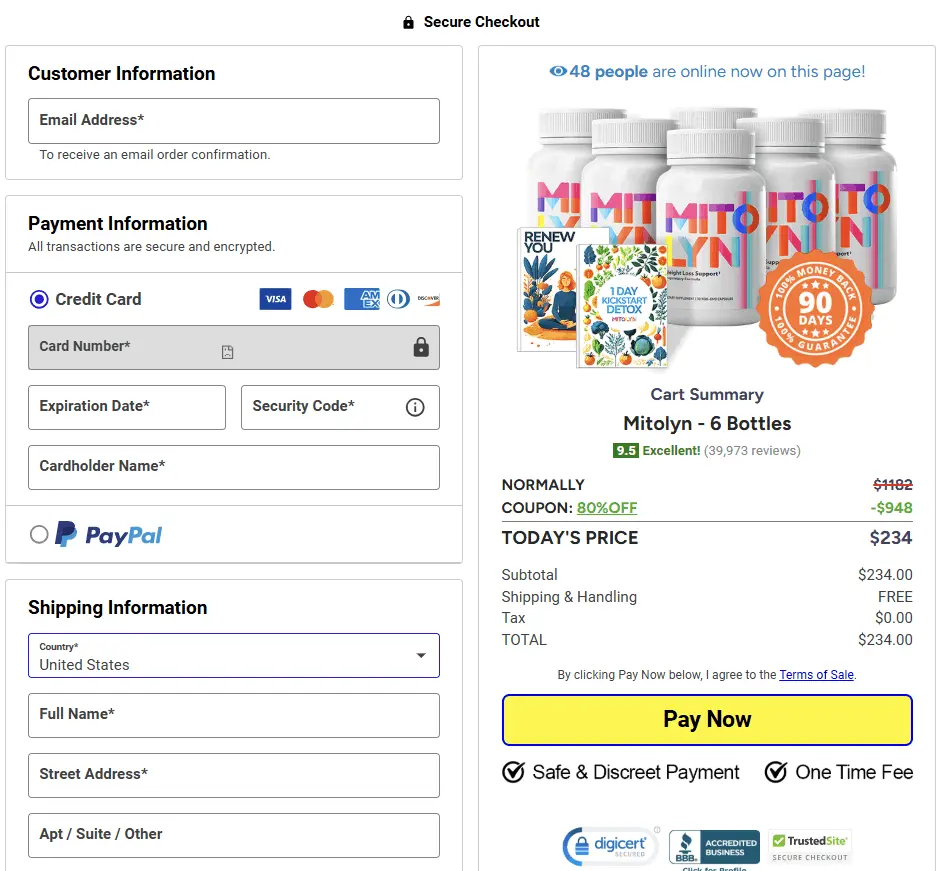
Task: Click the Email Address field
Action: pos(234,121)
